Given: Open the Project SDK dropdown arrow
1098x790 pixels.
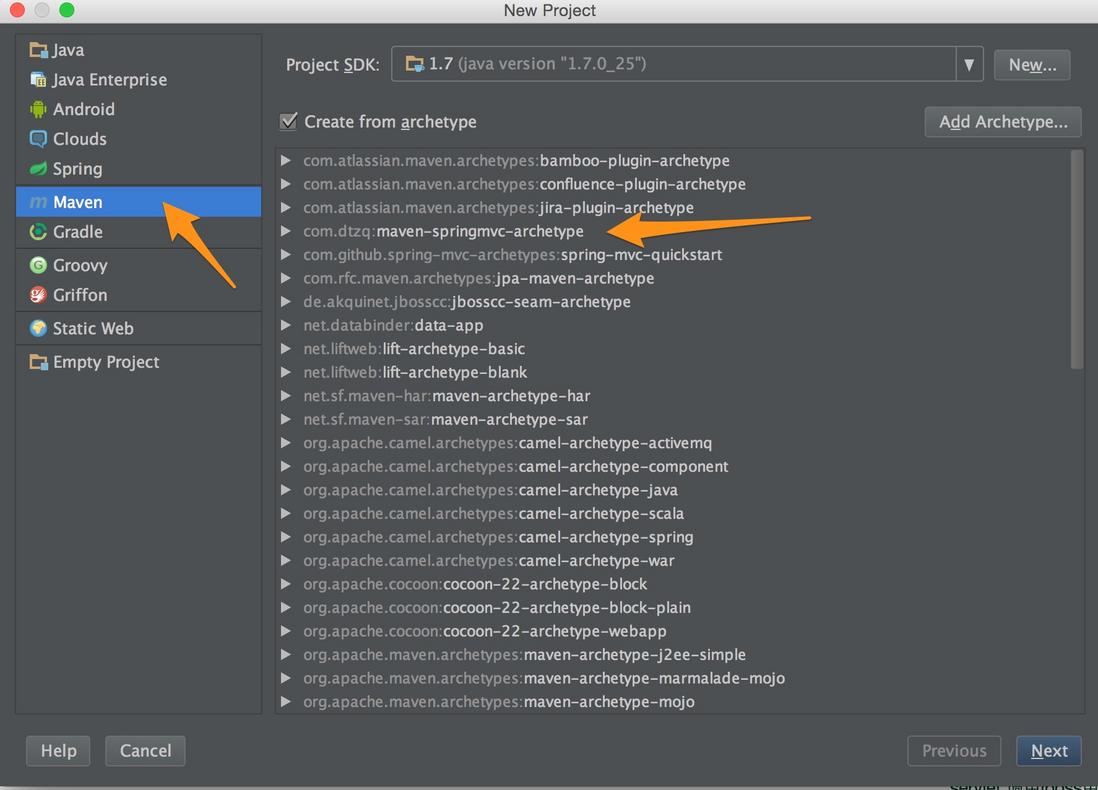Looking at the screenshot, I should point(969,64).
